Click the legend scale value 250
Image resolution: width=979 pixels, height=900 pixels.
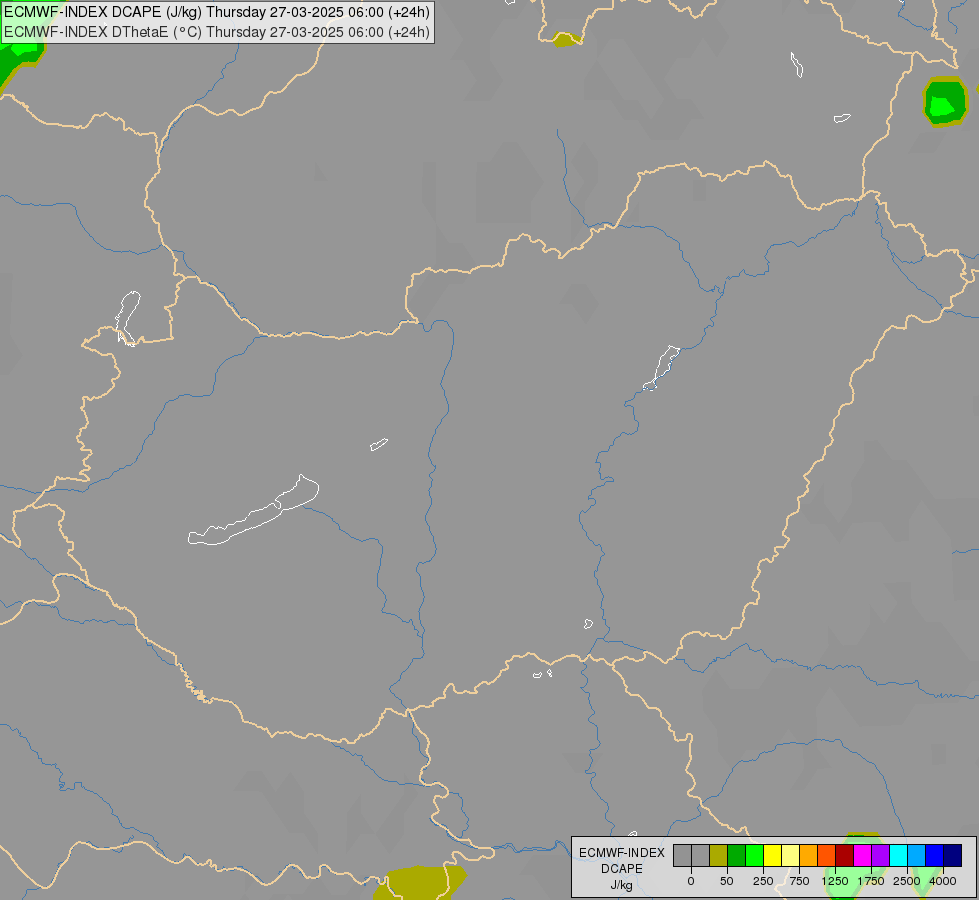(x=763, y=881)
